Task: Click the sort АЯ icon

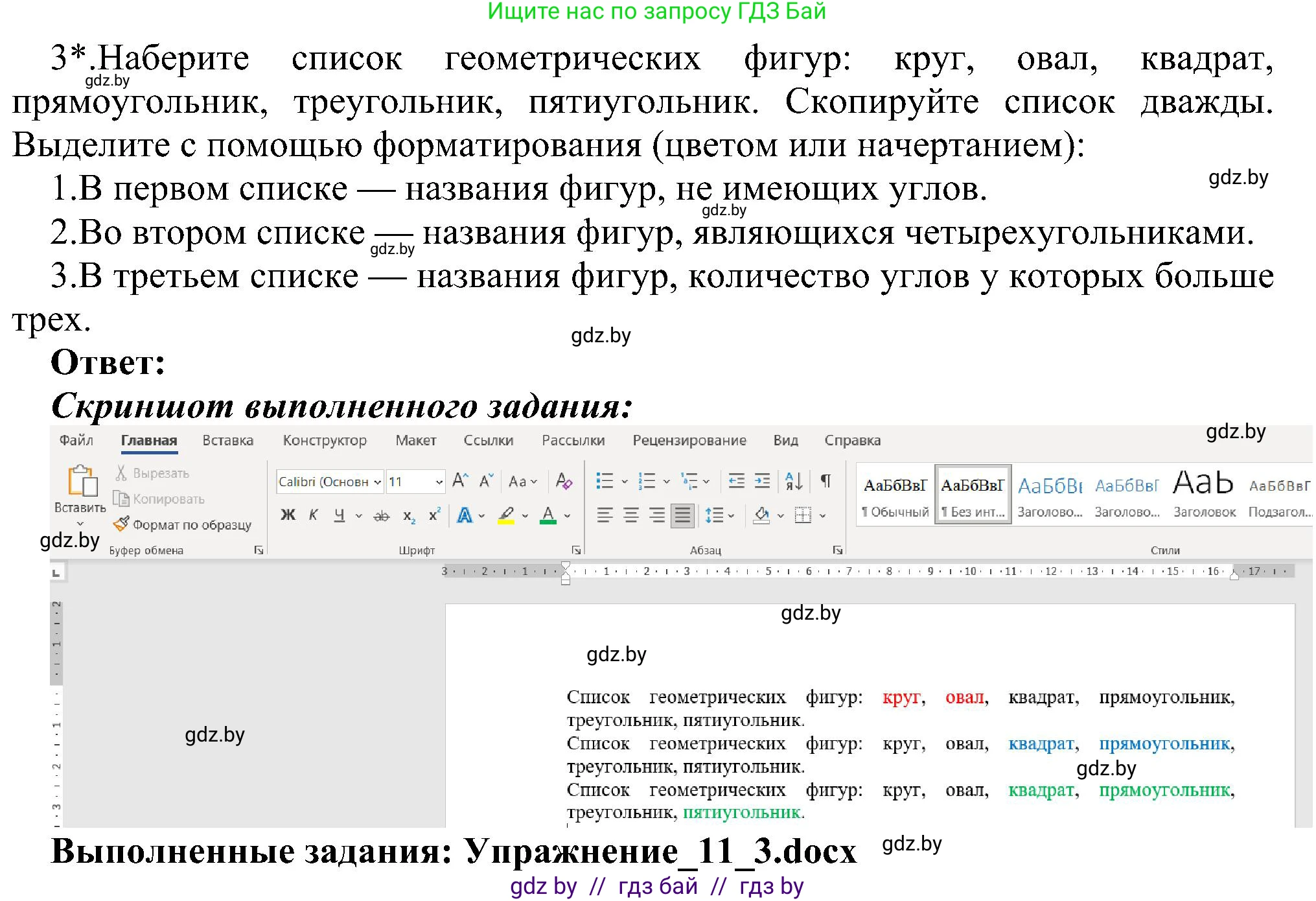Action: [794, 482]
